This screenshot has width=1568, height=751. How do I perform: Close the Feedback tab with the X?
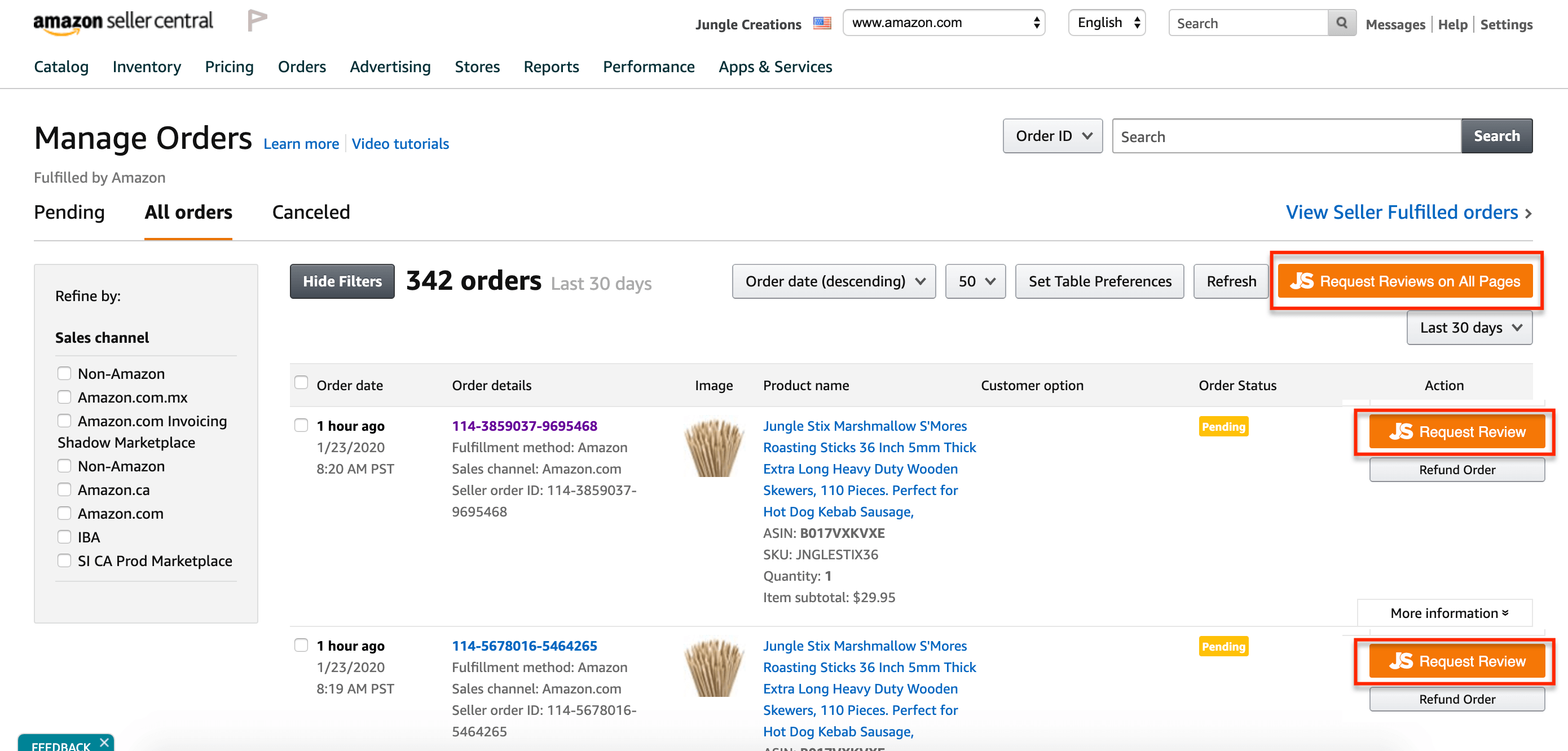tap(104, 742)
